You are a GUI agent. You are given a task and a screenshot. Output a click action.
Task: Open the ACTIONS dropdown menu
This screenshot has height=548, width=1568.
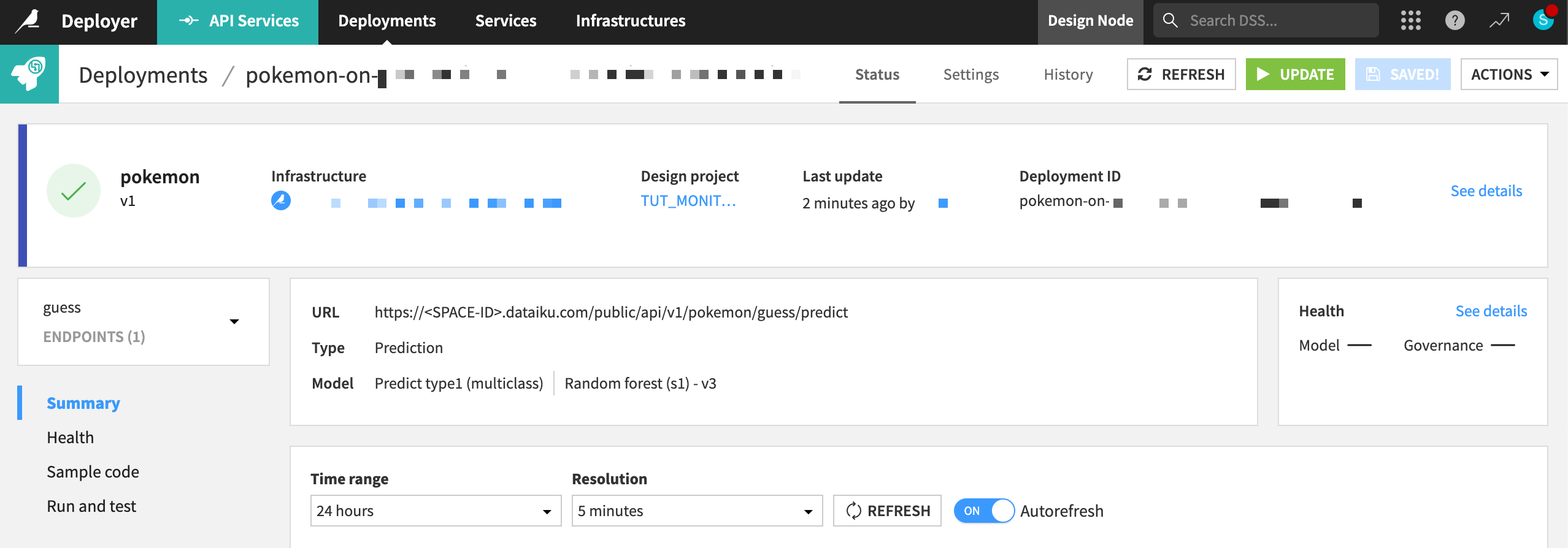point(1508,74)
